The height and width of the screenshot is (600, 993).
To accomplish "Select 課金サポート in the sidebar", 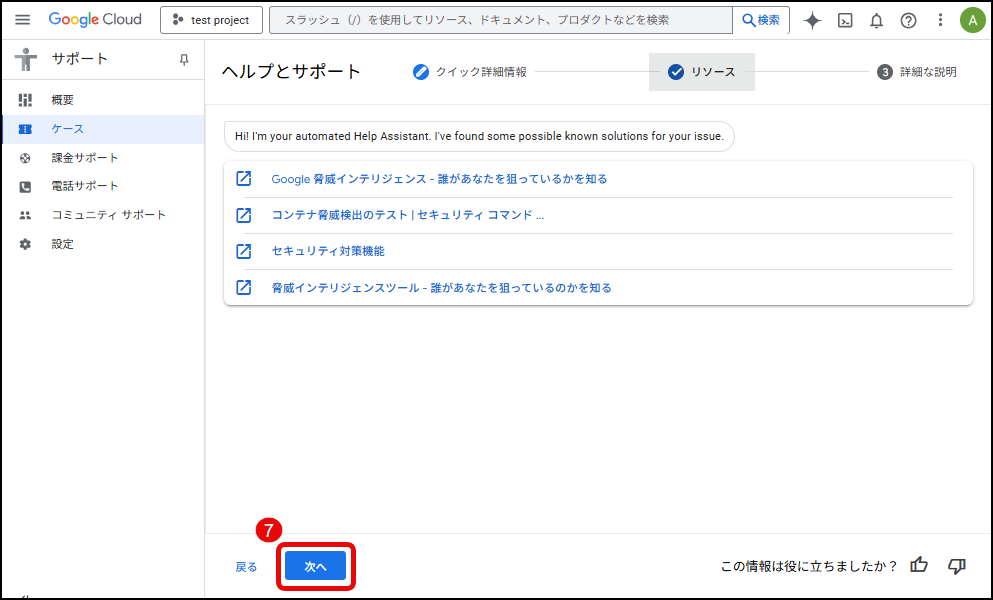I will (x=85, y=158).
